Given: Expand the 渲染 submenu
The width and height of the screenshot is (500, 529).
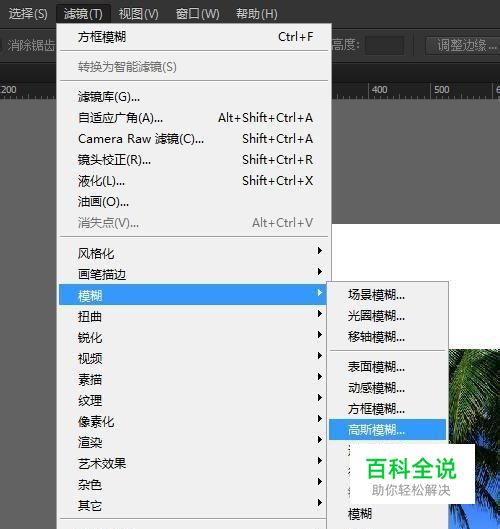Looking at the screenshot, I should (x=193, y=442).
